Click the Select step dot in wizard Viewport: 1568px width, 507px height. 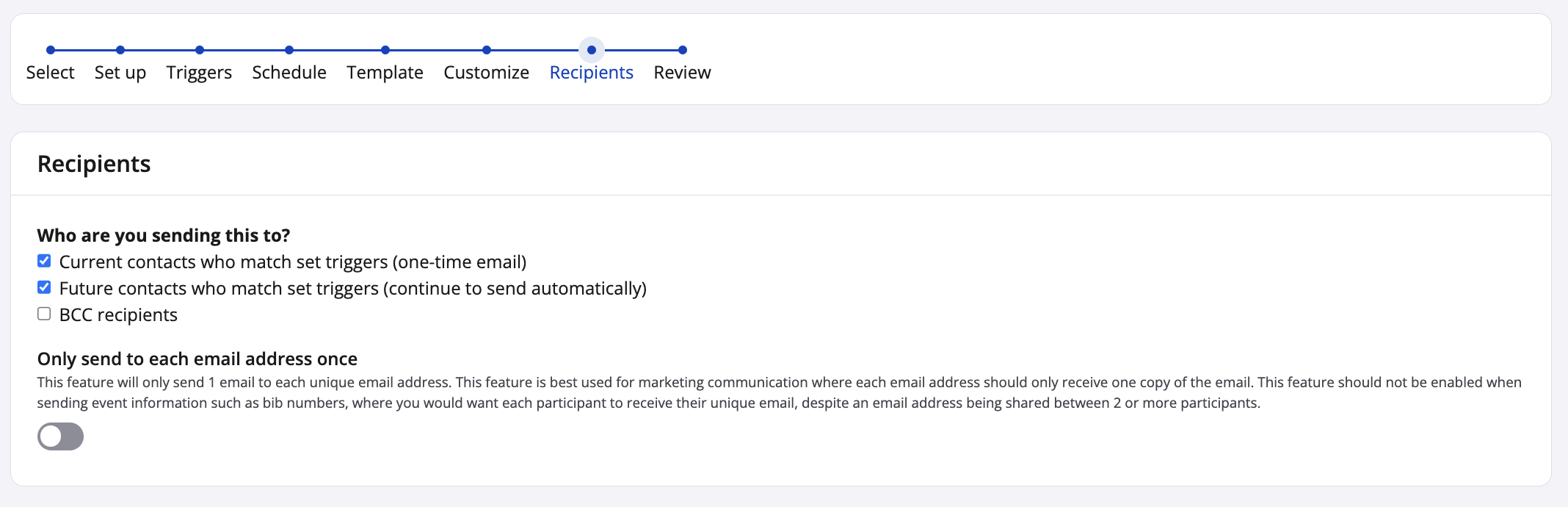point(51,50)
